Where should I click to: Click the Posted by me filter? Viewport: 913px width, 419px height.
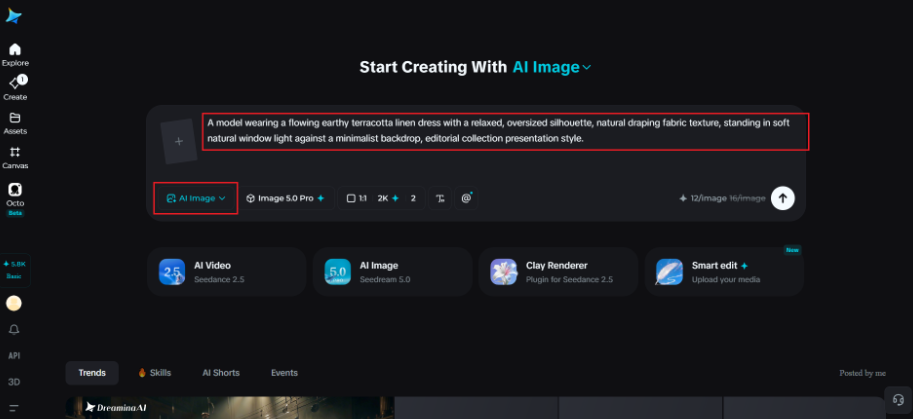(x=862, y=373)
